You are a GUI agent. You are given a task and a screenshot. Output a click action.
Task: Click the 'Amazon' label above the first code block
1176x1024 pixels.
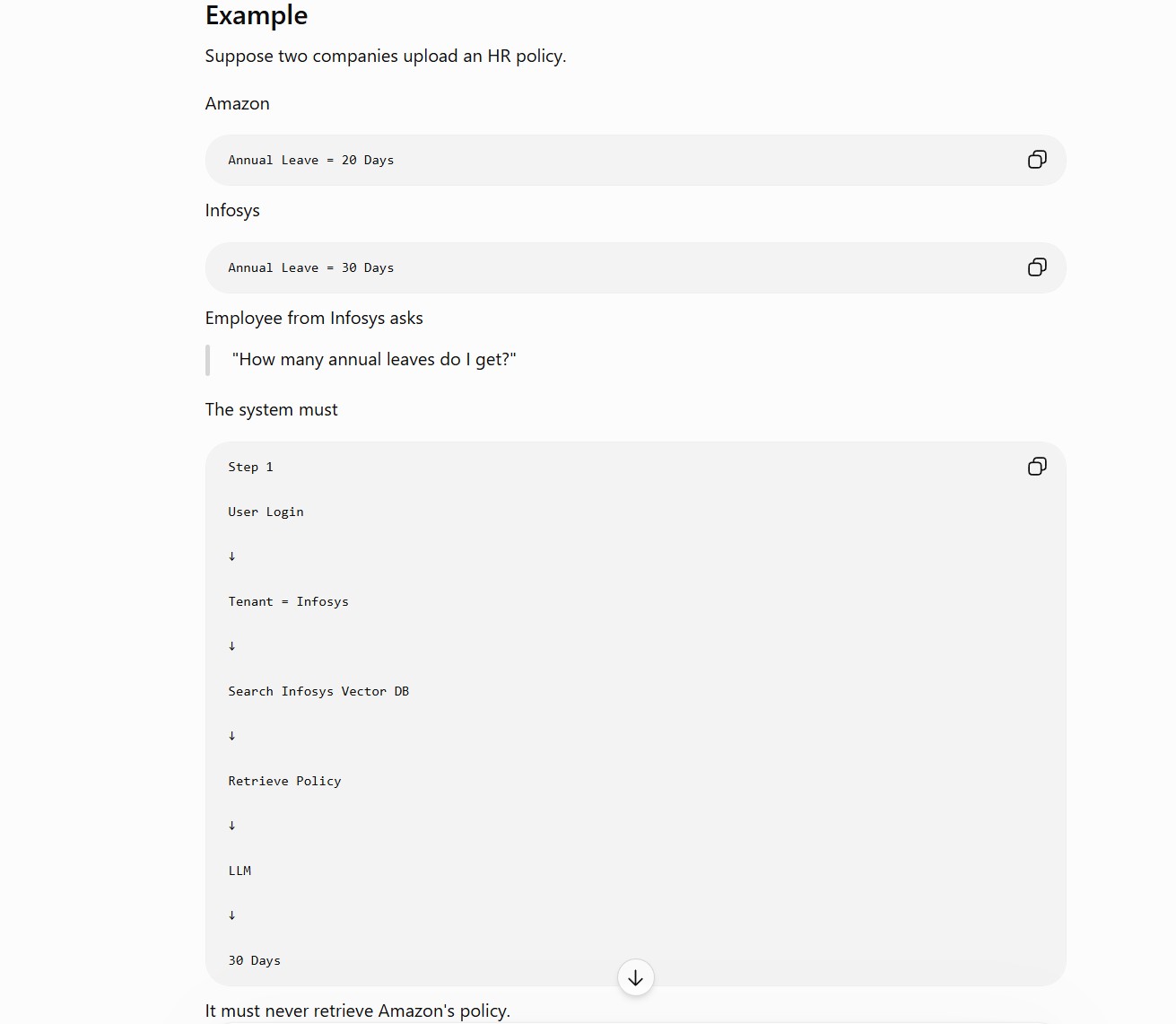click(238, 103)
